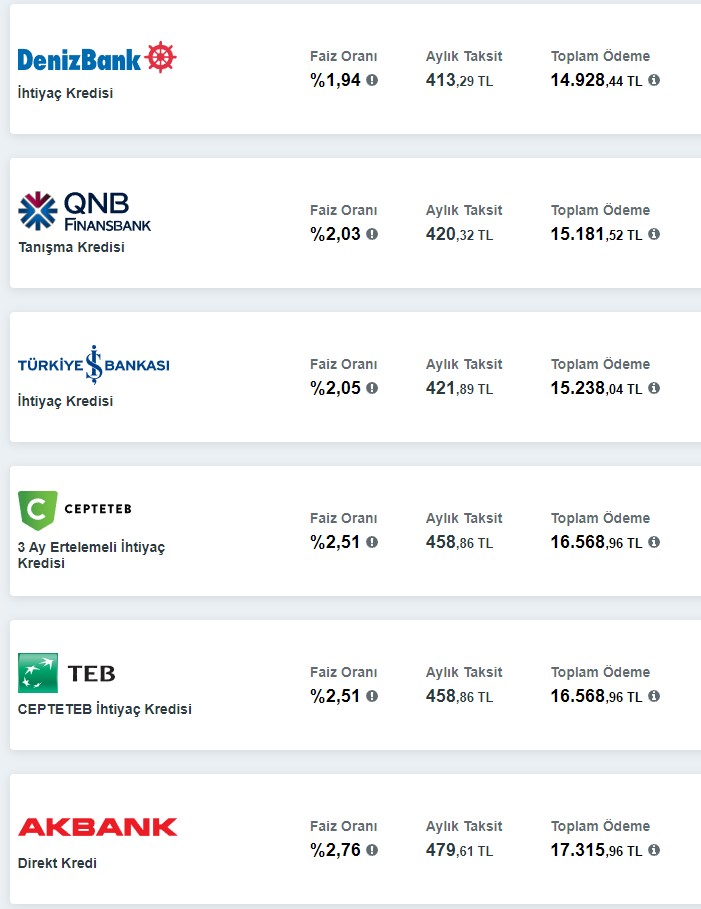Viewport: 701px width, 909px height.
Task: Select the 421,89 TL monthly installment
Action: 459,388
